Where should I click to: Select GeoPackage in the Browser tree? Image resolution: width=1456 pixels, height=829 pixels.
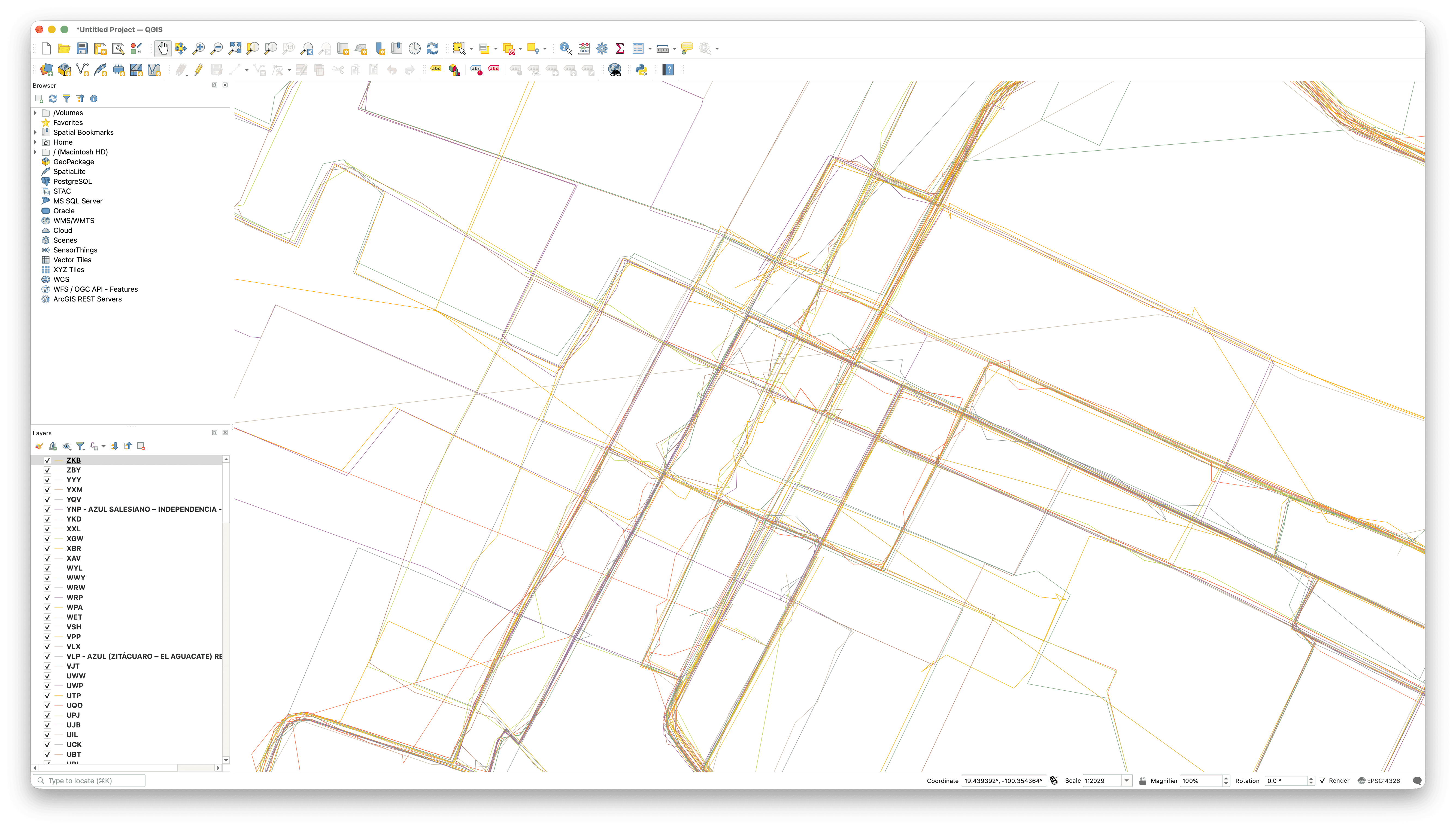[x=74, y=162]
